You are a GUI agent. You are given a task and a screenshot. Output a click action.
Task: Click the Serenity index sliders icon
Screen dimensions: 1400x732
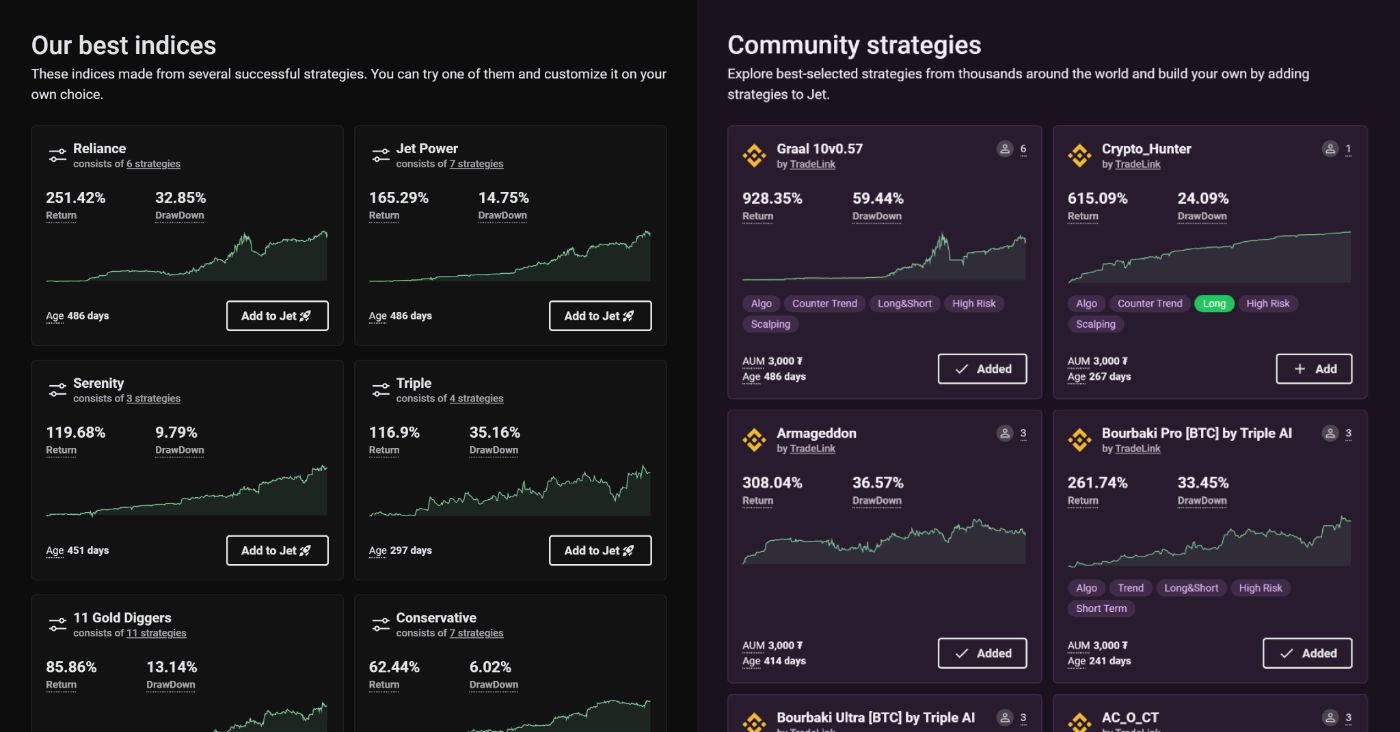pos(57,390)
